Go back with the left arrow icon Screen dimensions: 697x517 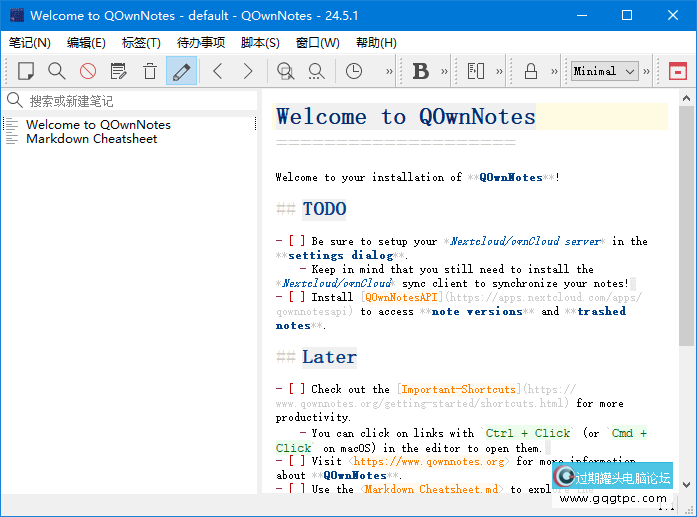(x=218, y=71)
